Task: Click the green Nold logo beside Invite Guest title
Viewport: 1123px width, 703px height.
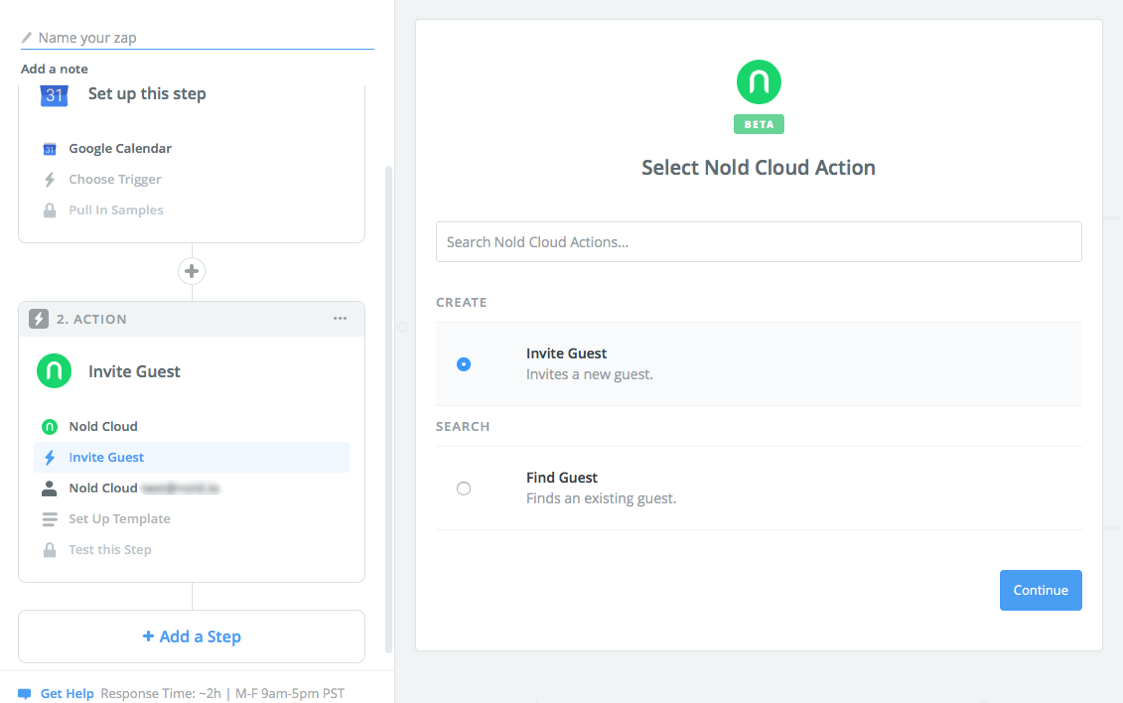Action: [54, 371]
